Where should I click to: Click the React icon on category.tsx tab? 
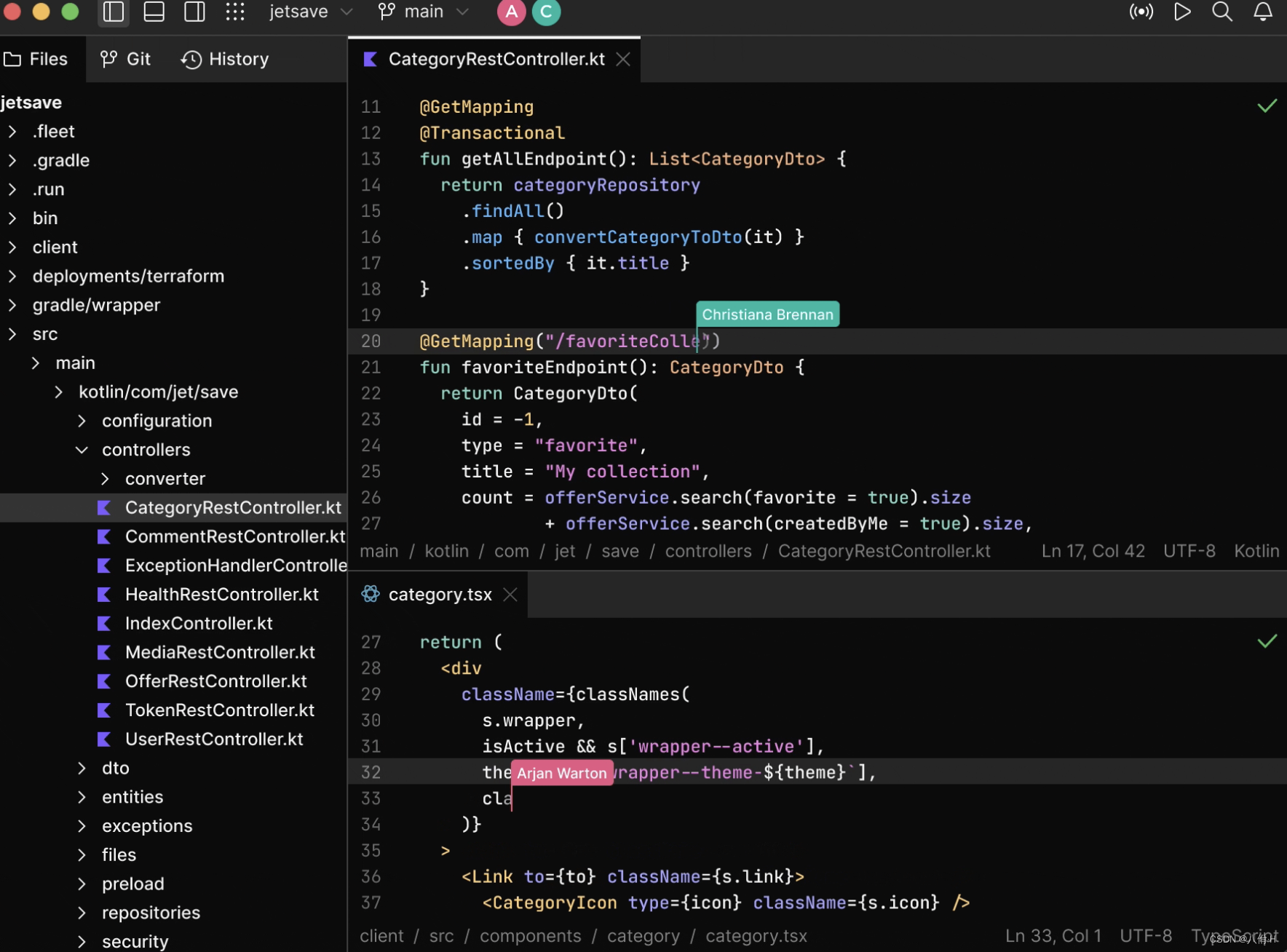[371, 594]
